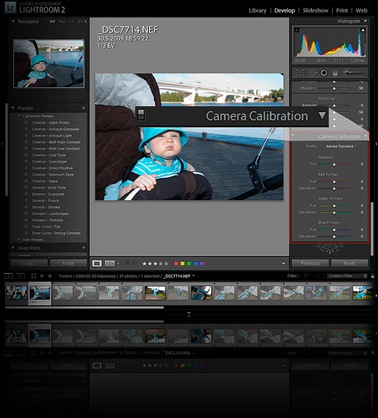378x418 pixels.
Task: Toggle highlight clipping indicator in Histogram
Action: point(363,30)
